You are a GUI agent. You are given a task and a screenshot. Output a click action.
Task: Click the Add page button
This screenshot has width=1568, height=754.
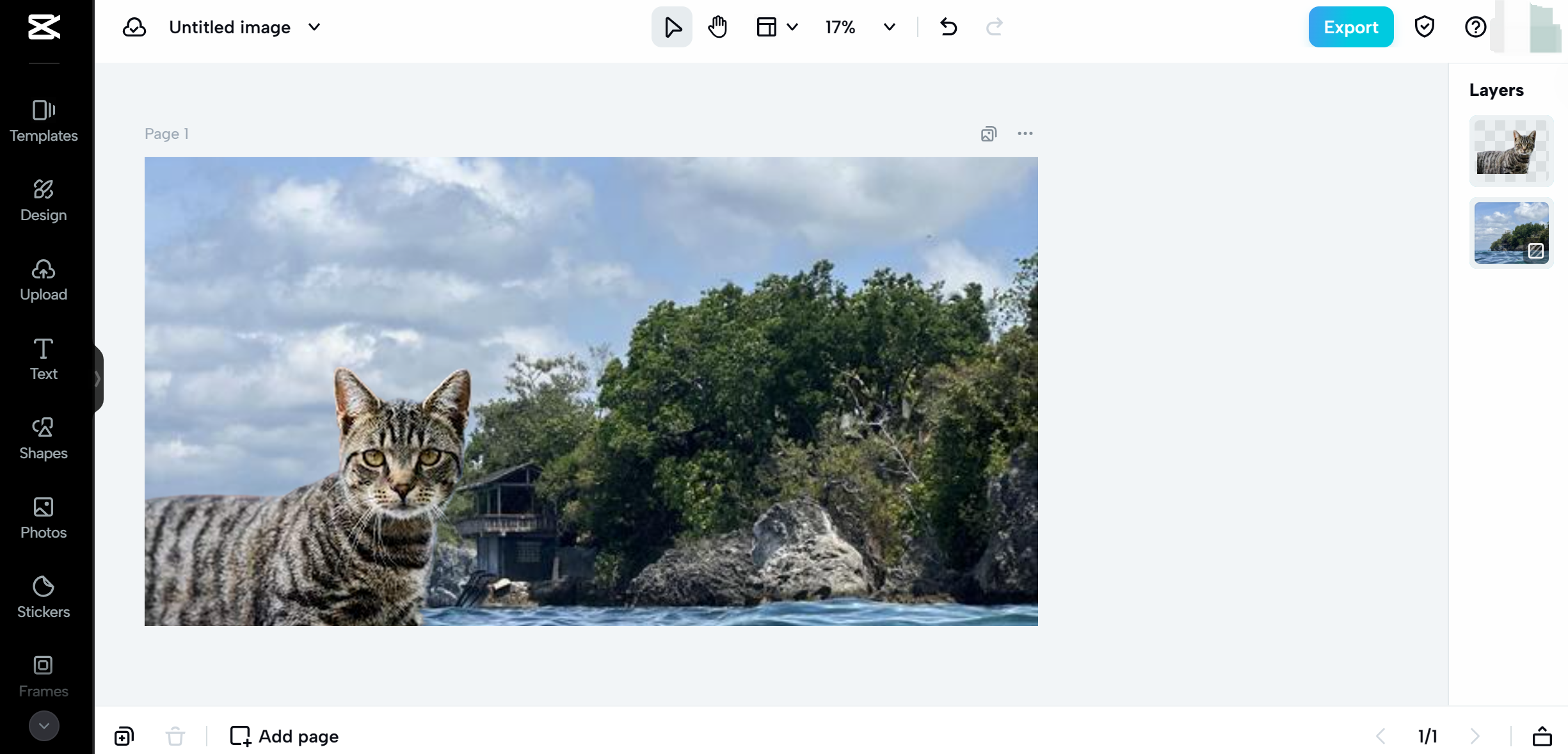285,736
